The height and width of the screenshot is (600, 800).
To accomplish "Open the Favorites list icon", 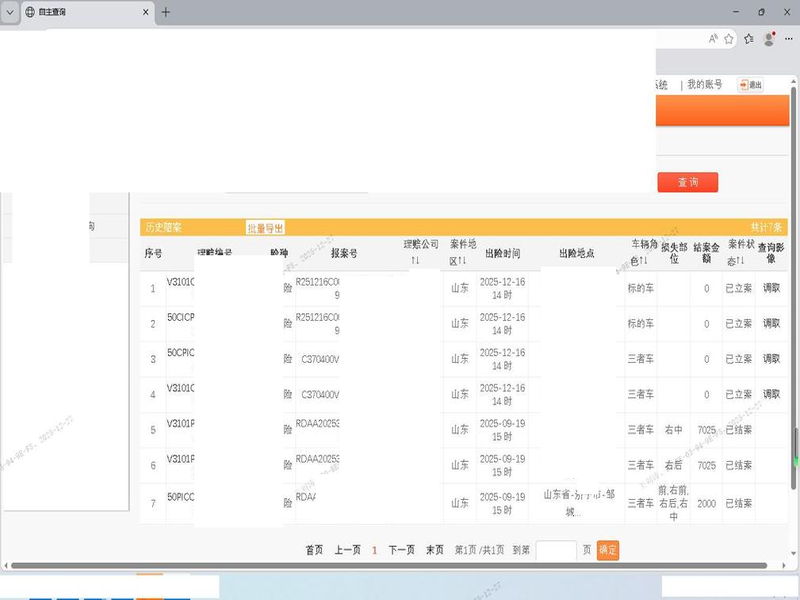I will pos(748,38).
